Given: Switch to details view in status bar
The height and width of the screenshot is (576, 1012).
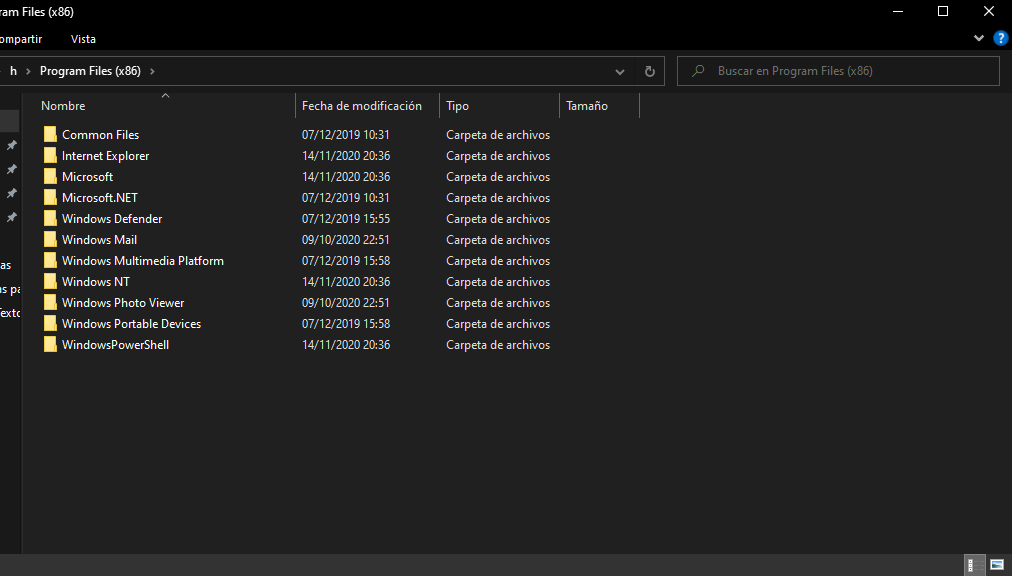Looking at the screenshot, I should click(975, 565).
